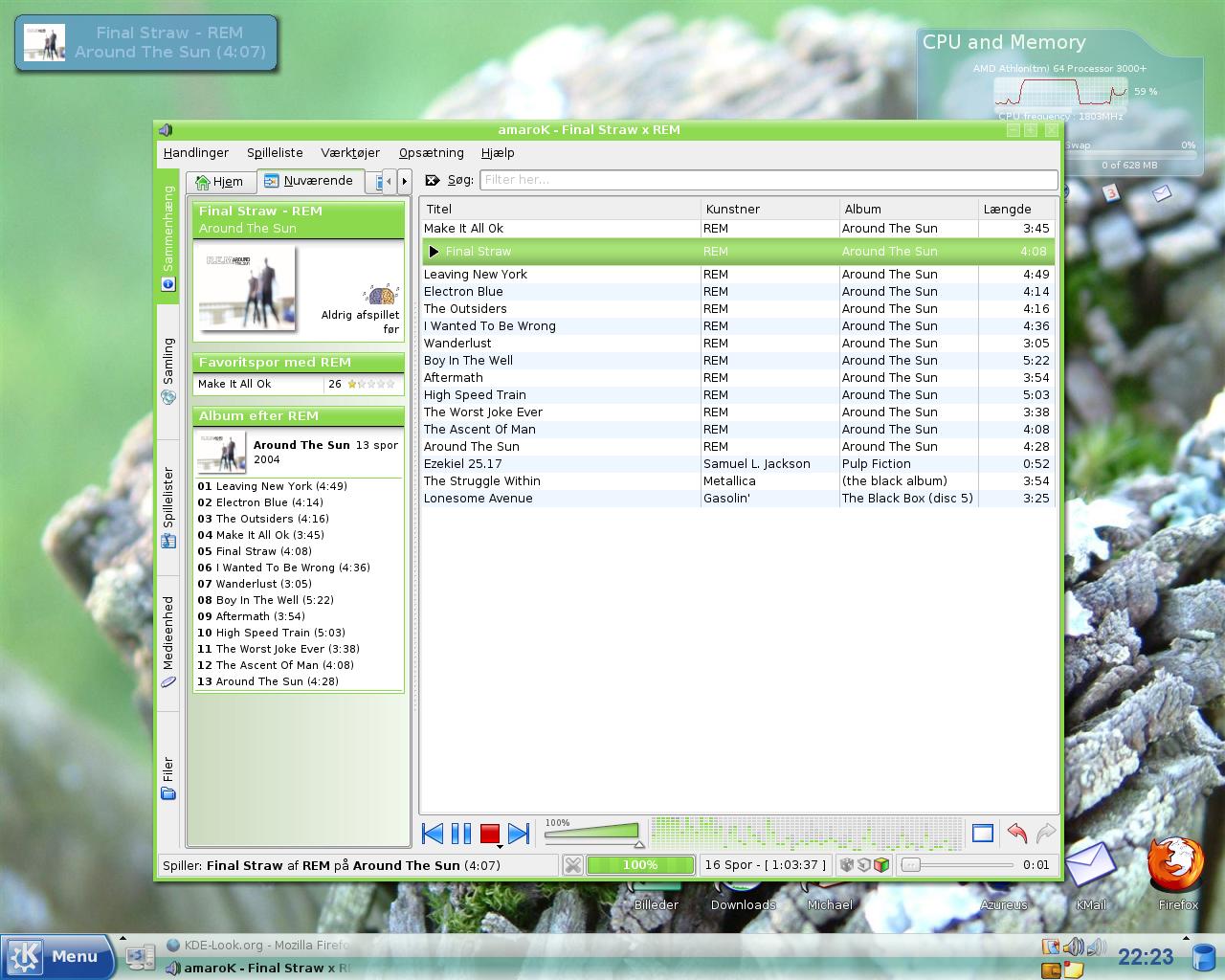Select Lonesome Avenue playlist row
Screen dimensions: 1225x980
coord(738,499)
